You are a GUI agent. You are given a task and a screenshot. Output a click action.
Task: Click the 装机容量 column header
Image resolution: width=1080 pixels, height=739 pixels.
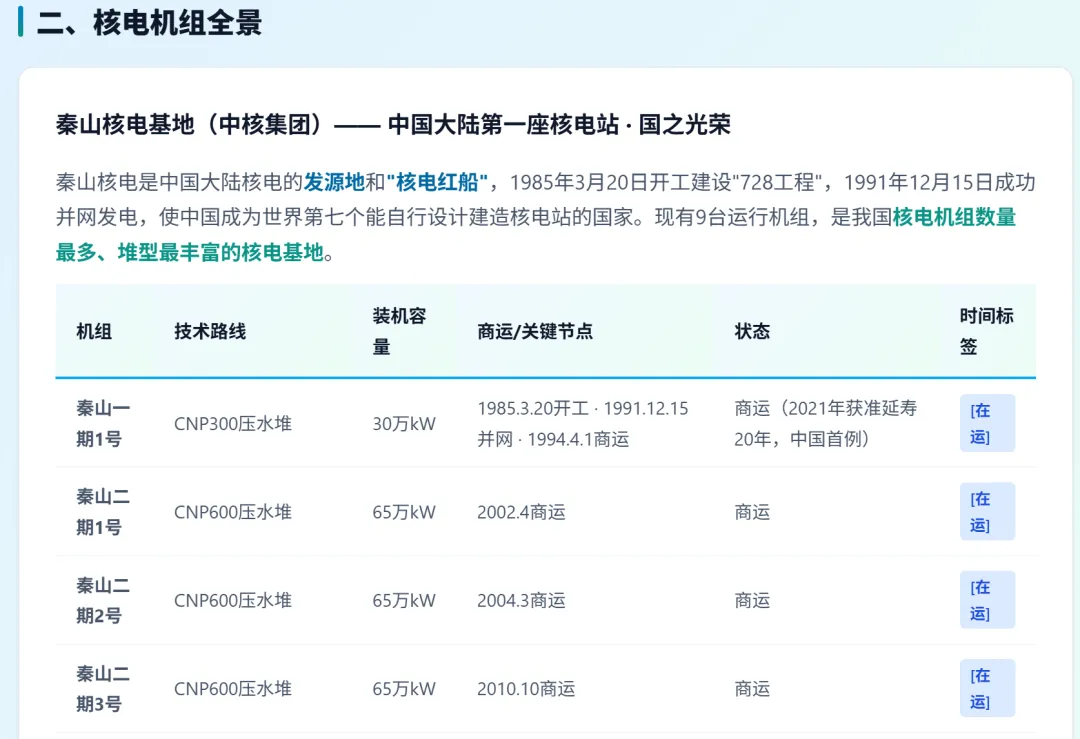[x=399, y=331]
